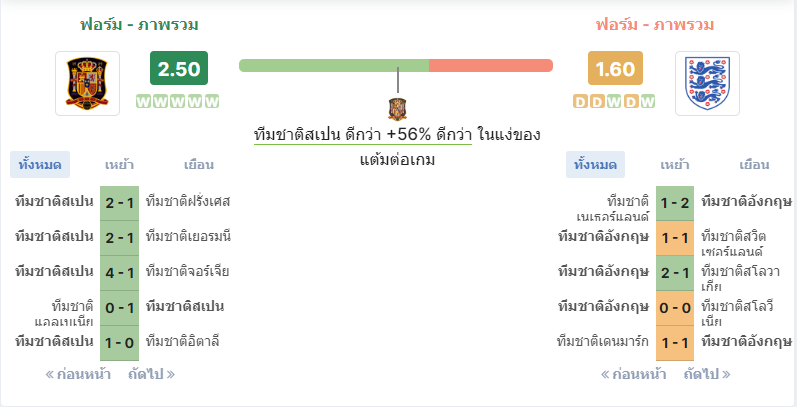Select England's ทั้งหมด tab
The height and width of the screenshot is (407, 797).
click(x=595, y=165)
